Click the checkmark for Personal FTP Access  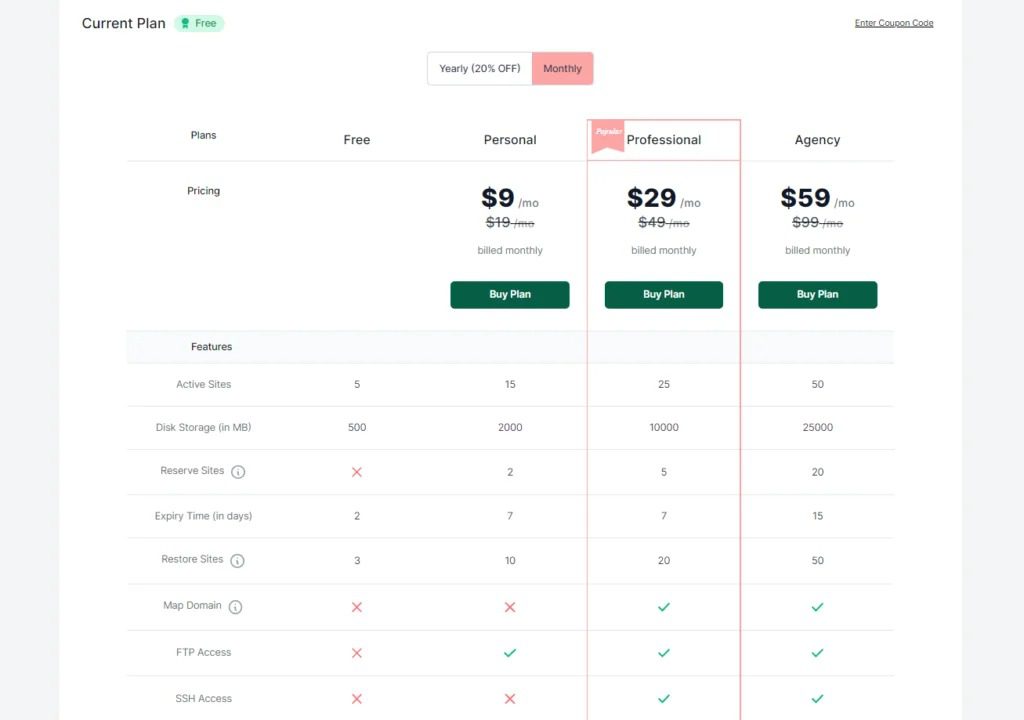[x=510, y=653]
